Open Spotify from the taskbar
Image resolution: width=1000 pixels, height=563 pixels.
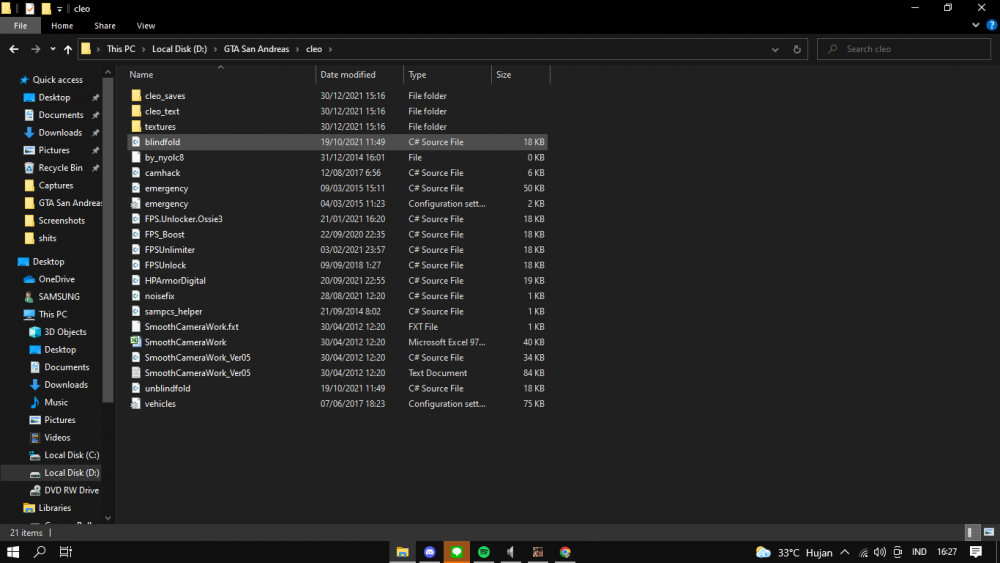point(484,552)
